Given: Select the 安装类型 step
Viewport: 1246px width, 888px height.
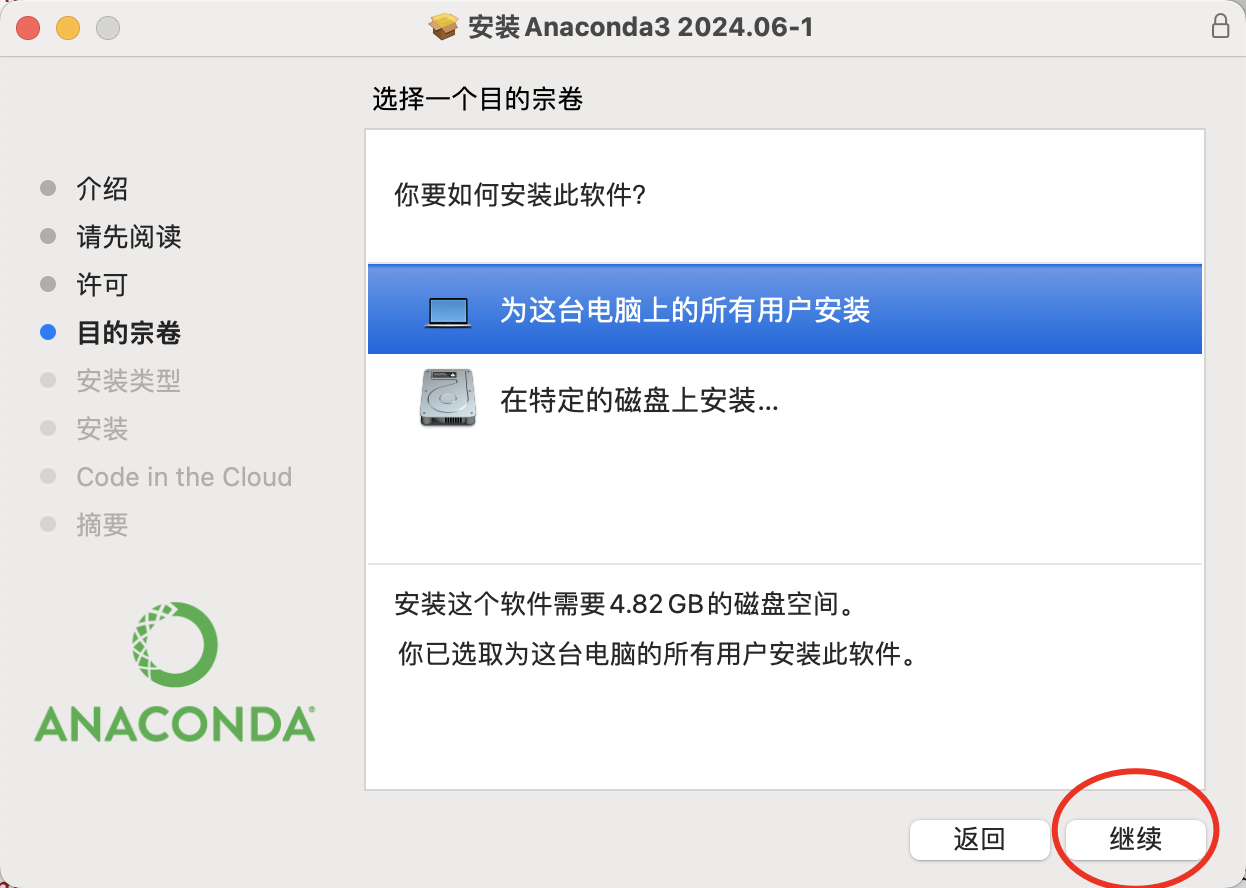Looking at the screenshot, I should (x=129, y=381).
